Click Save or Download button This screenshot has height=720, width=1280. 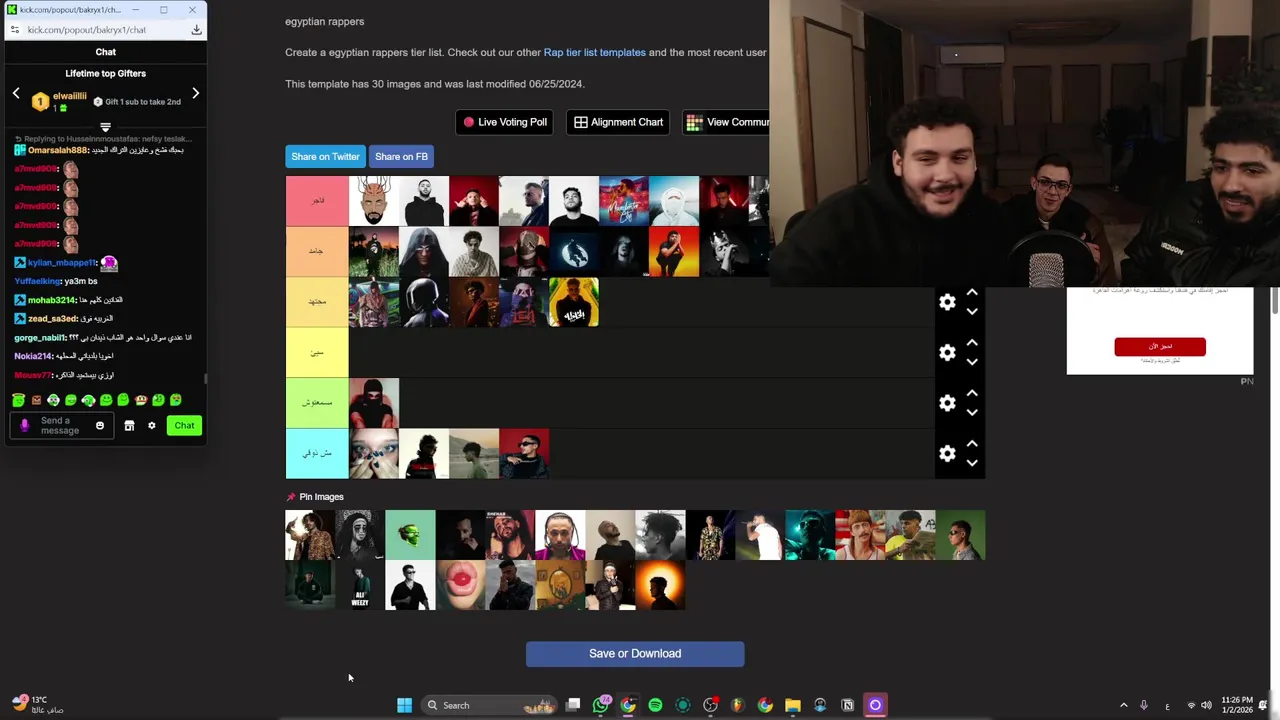pyautogui.click(x=635, y=654)
